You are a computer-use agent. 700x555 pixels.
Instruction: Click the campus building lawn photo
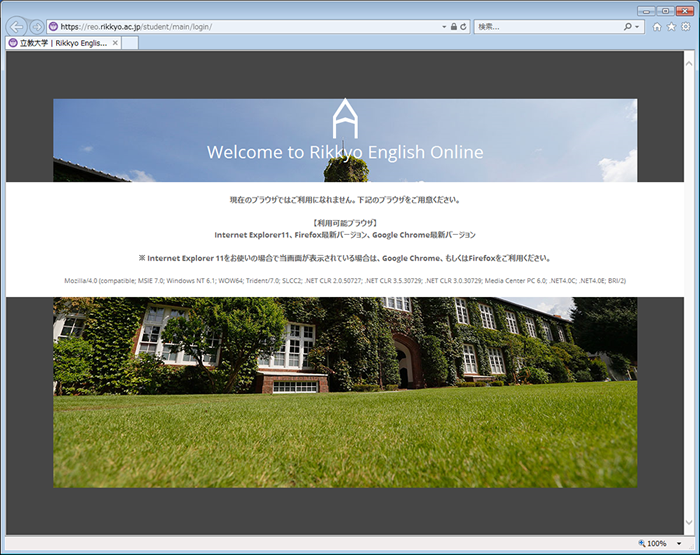(x=345, y=392)
